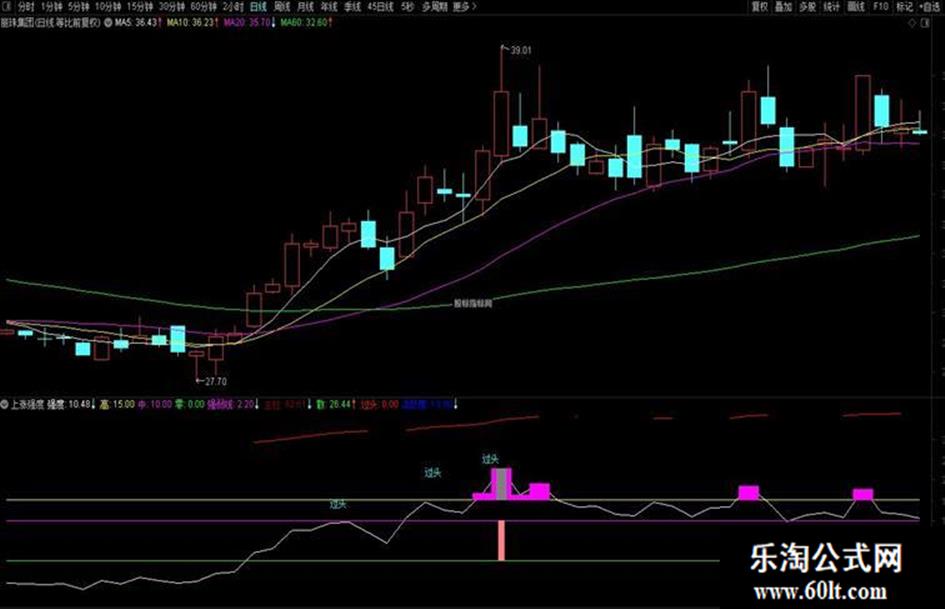
Task: Select the 月线 monthly chart tab
Action: (x=306, y=7)
